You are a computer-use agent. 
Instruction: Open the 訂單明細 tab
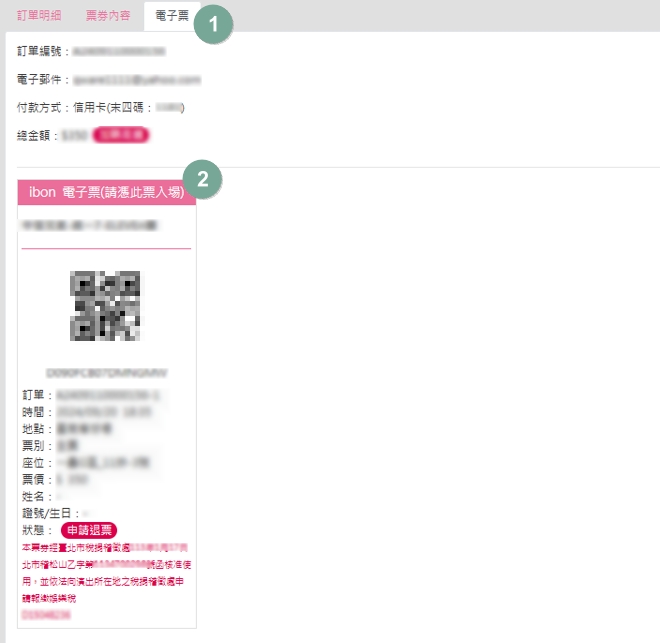pyautogui.click(x=41, y=16)
